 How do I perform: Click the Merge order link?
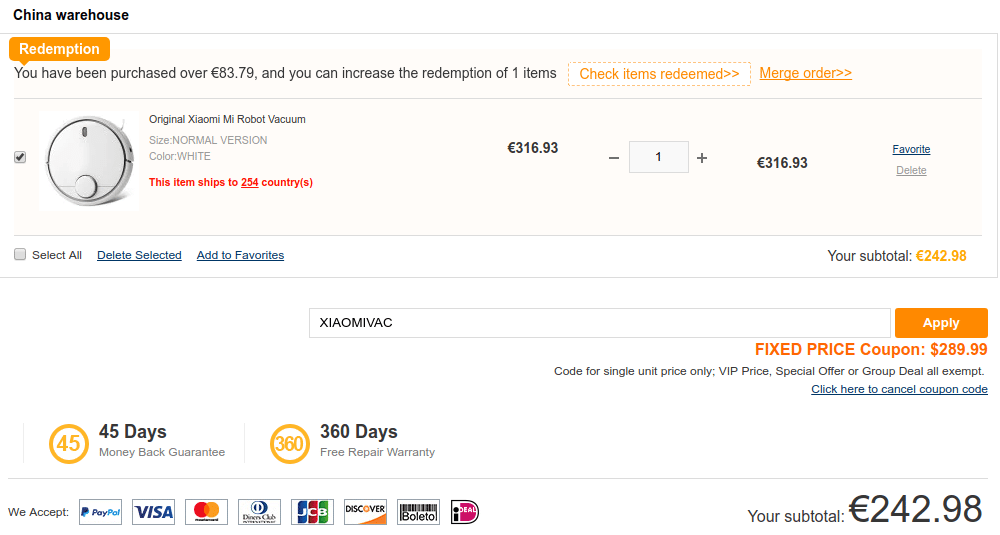(x=805, y=73)
